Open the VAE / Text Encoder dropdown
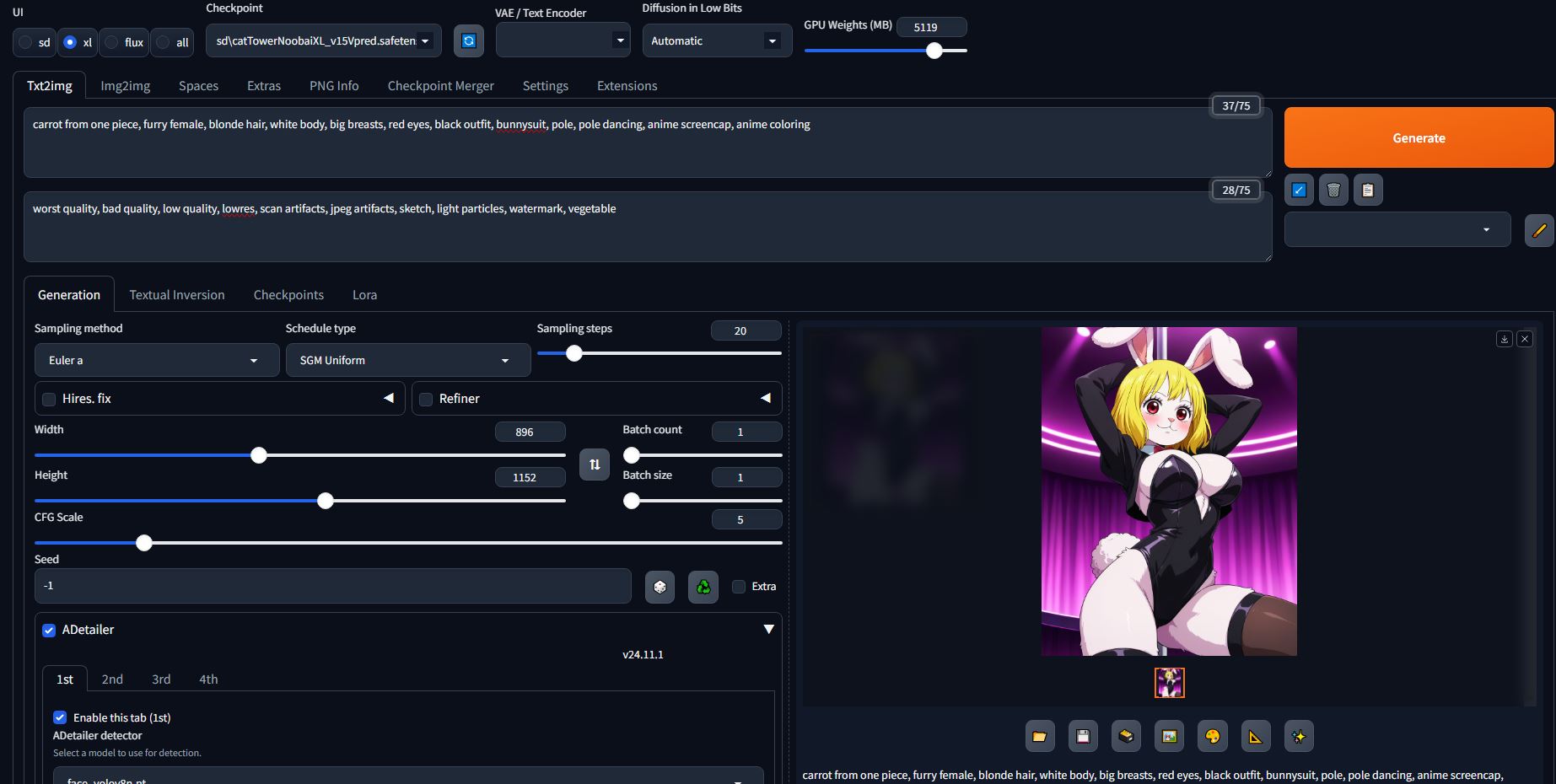Viewport: 1556px width, 784px height. tap(563, 40)
